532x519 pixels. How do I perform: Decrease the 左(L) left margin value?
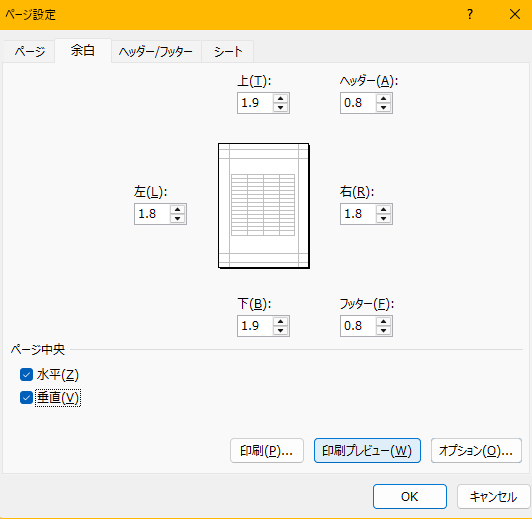point(177,218)
